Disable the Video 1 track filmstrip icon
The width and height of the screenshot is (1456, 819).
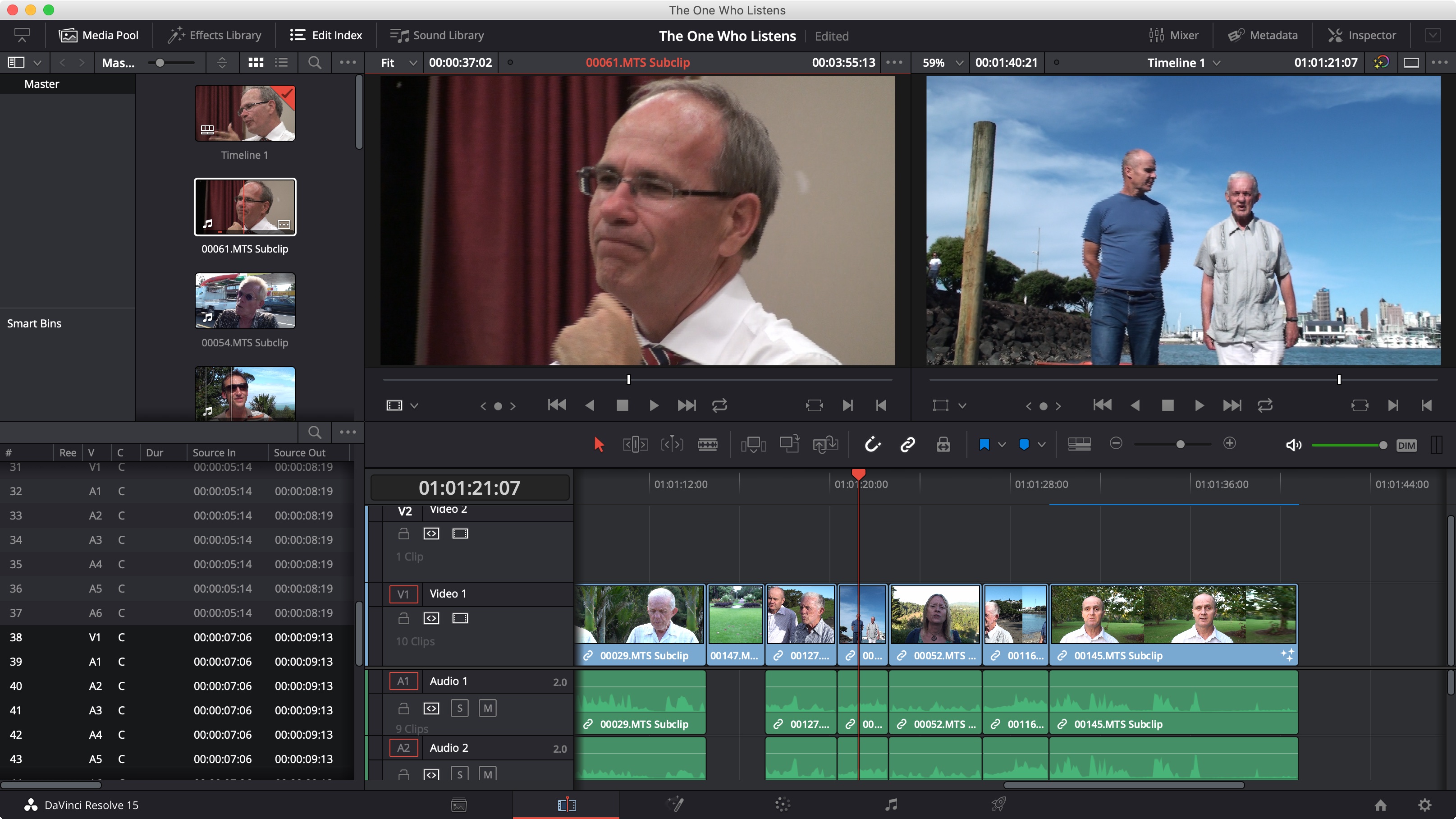(460, 618)
